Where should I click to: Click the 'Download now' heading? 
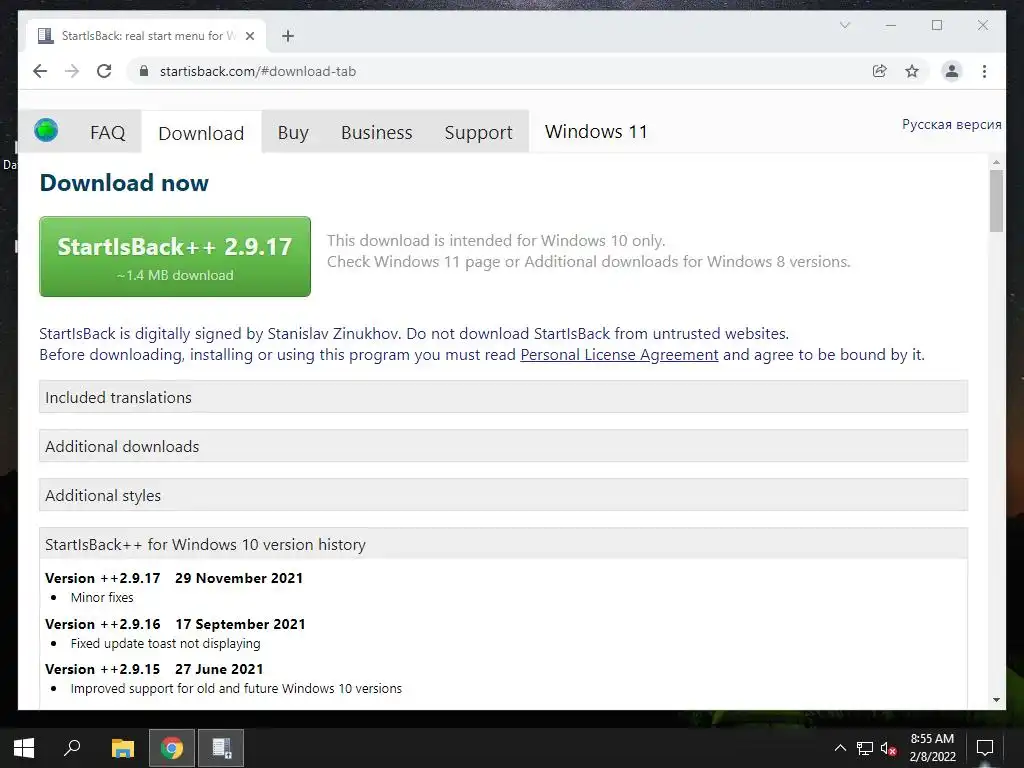(124, 183)
